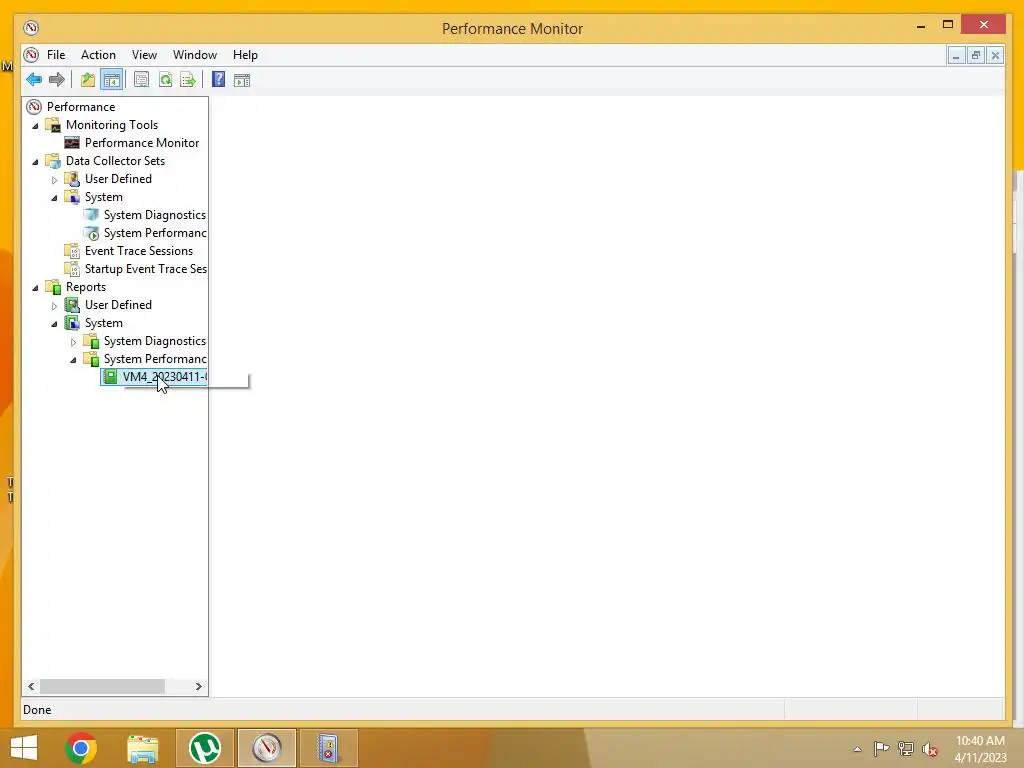Expand User Defined under Data Collector Sets
Image resolution: width=1024 pixels, height=768 pixels.
(54, 180)
